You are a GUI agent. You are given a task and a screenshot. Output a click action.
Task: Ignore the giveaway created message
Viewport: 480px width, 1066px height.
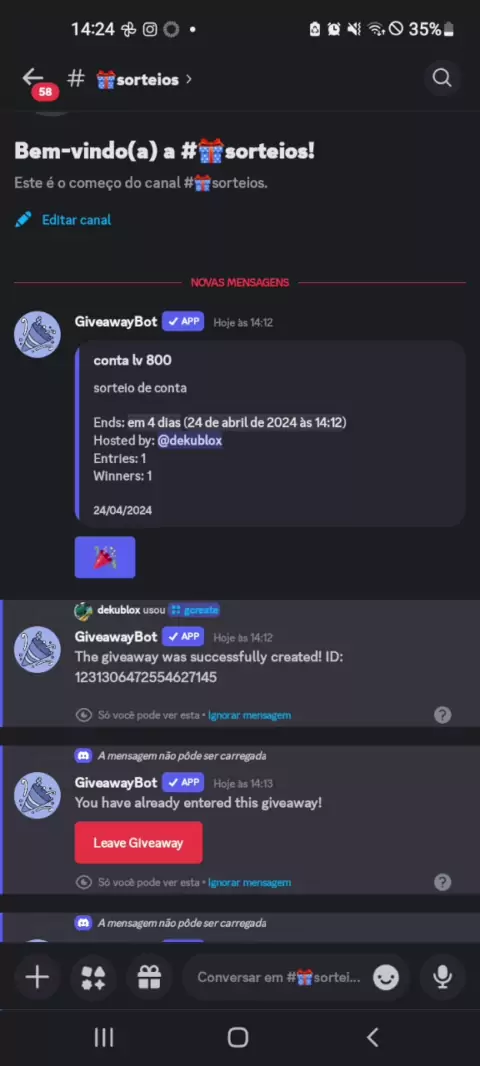pyautogui.click(x=250, y=715)
